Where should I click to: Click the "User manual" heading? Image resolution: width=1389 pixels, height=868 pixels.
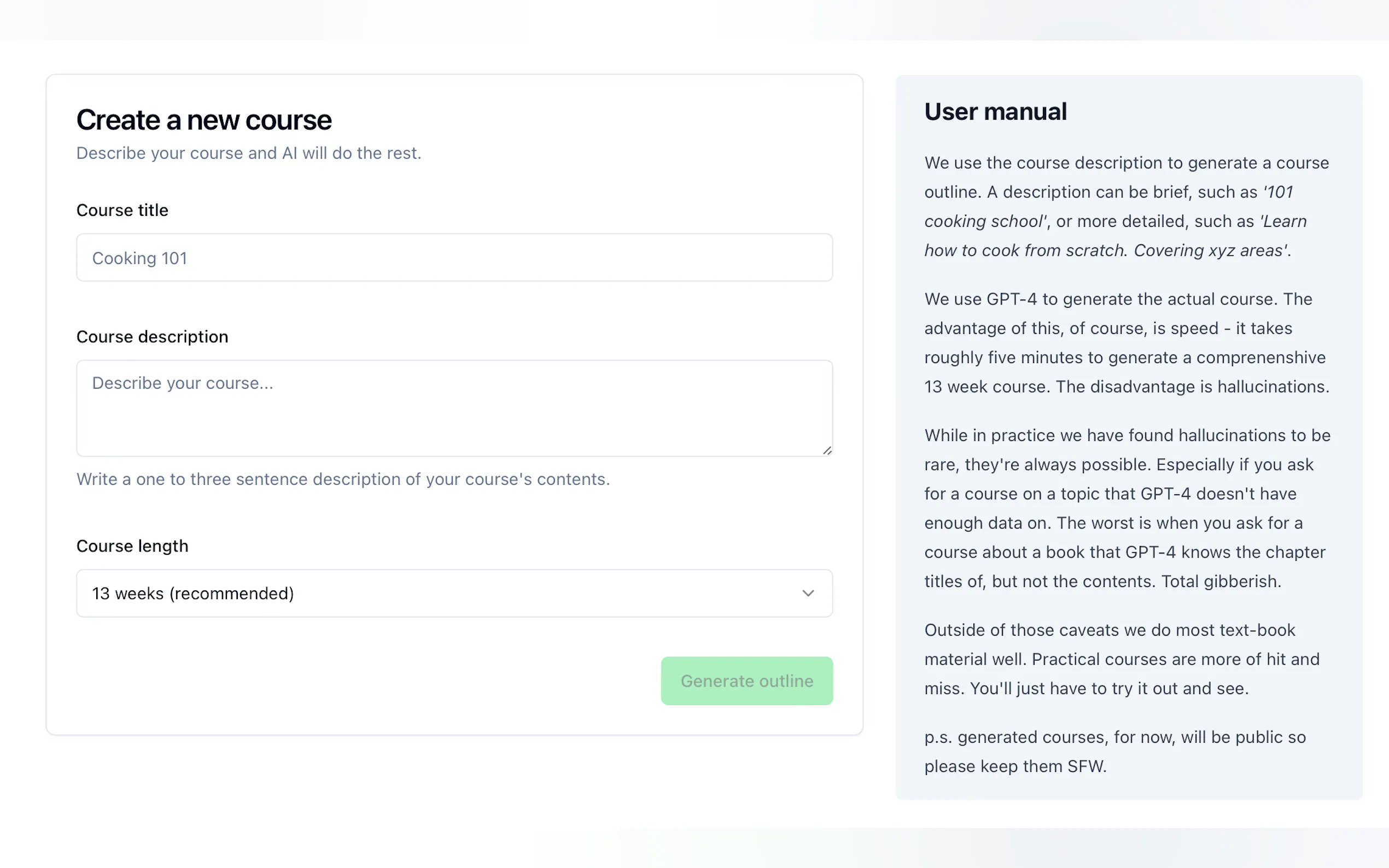(x=995, y=112)
